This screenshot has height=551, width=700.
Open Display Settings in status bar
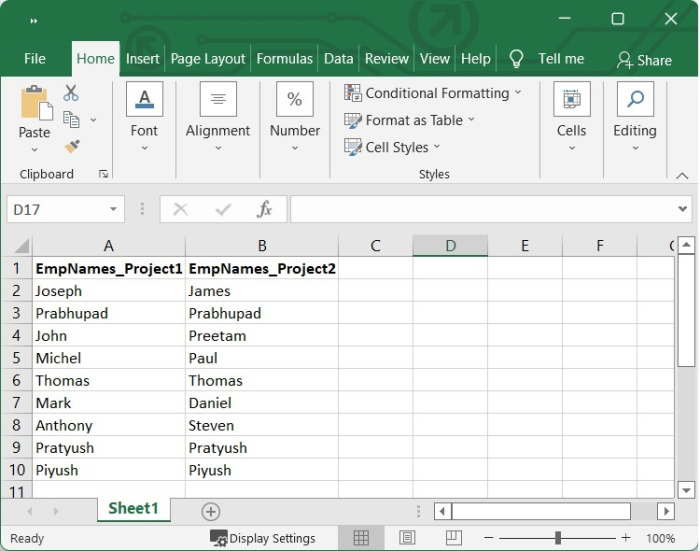click(262, 538)
